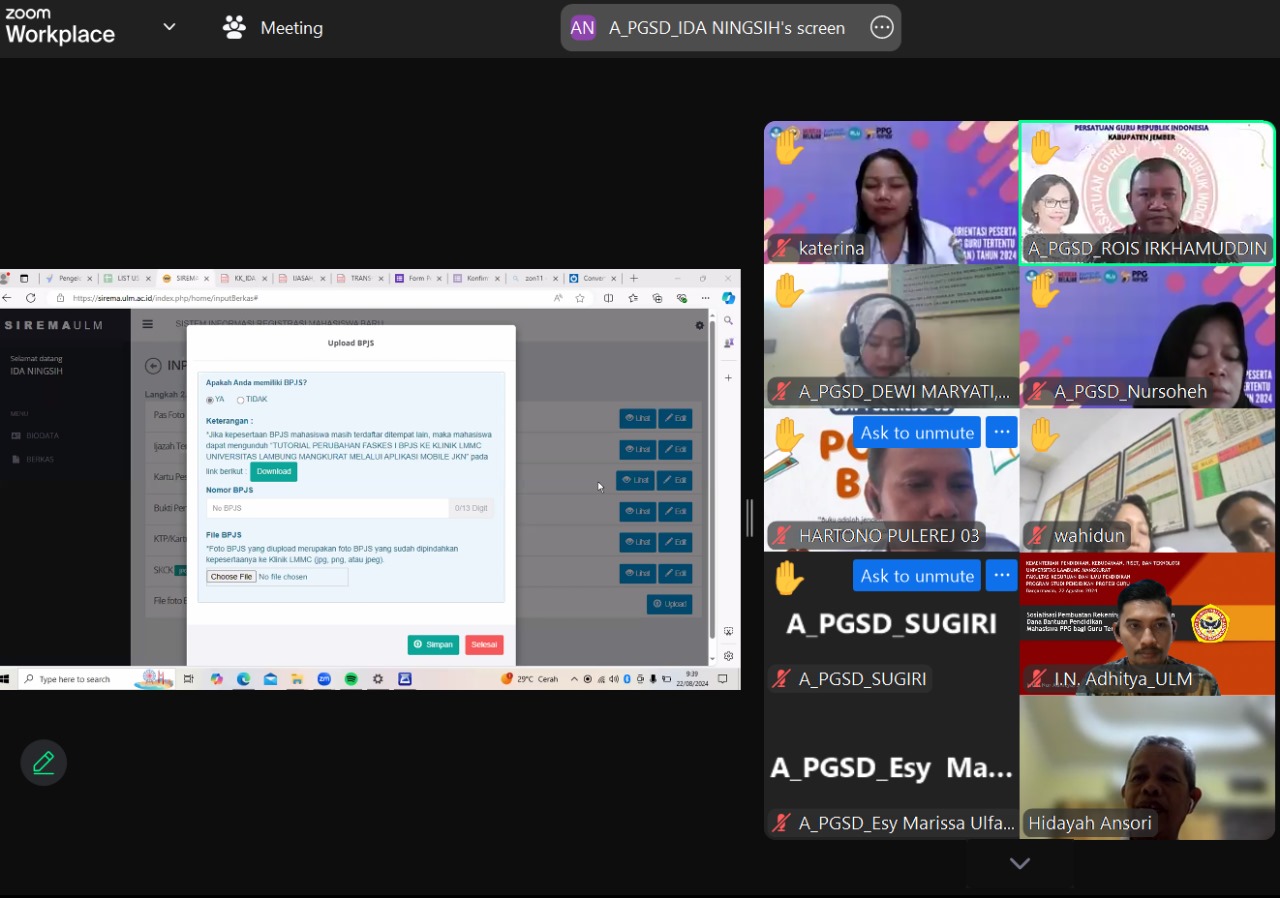Open a new browser tab with plus

tap(633, 278)
